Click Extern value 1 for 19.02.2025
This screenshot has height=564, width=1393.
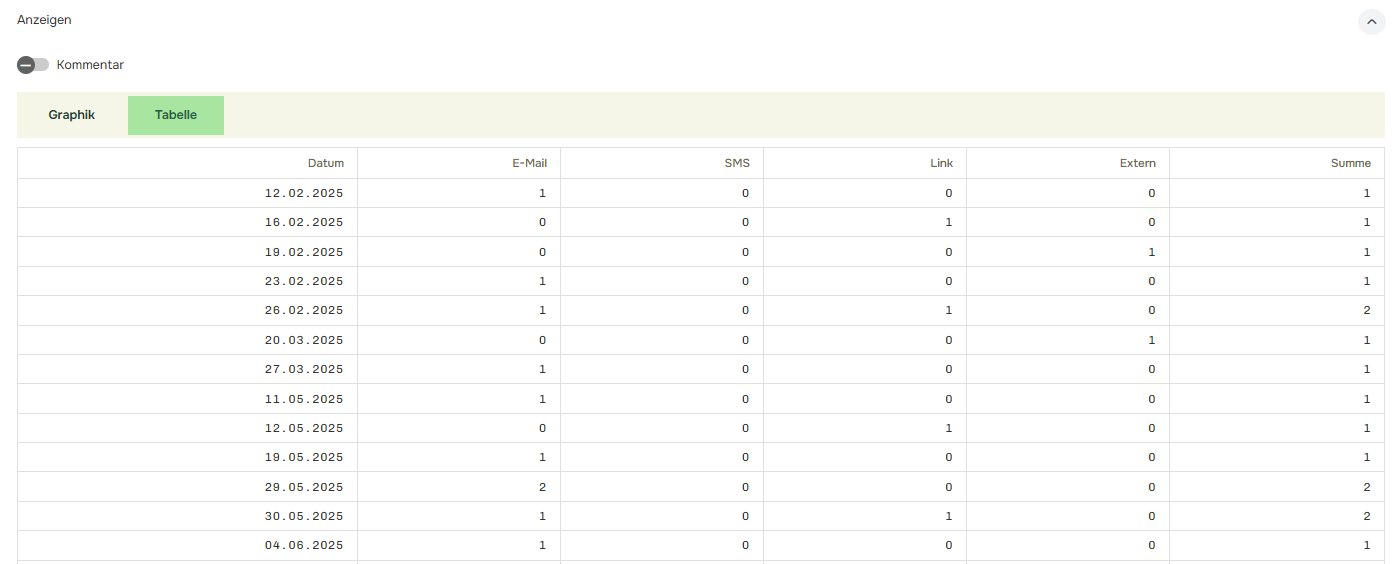pyautogui.click(x=1151, y=252)
